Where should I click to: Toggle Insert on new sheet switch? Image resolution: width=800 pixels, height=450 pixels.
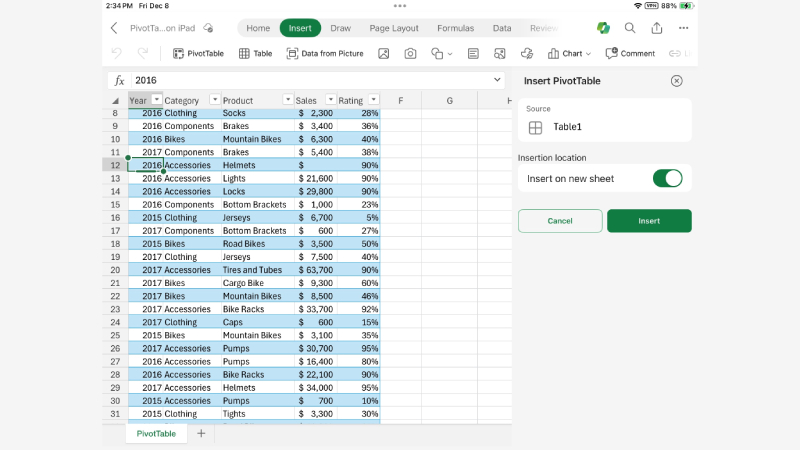point(667,179)
